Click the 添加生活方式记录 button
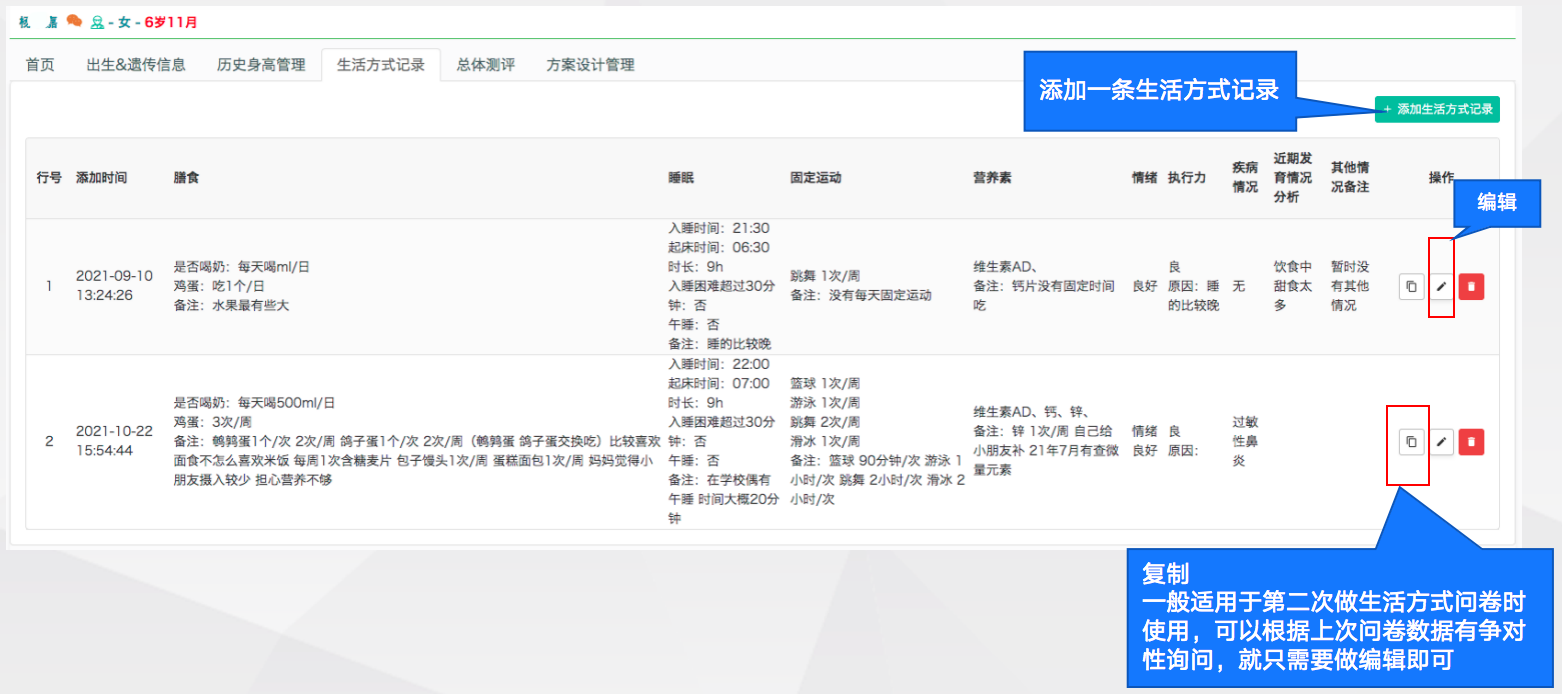This screenshot has height=694, width=1562. coord(1437,109)
